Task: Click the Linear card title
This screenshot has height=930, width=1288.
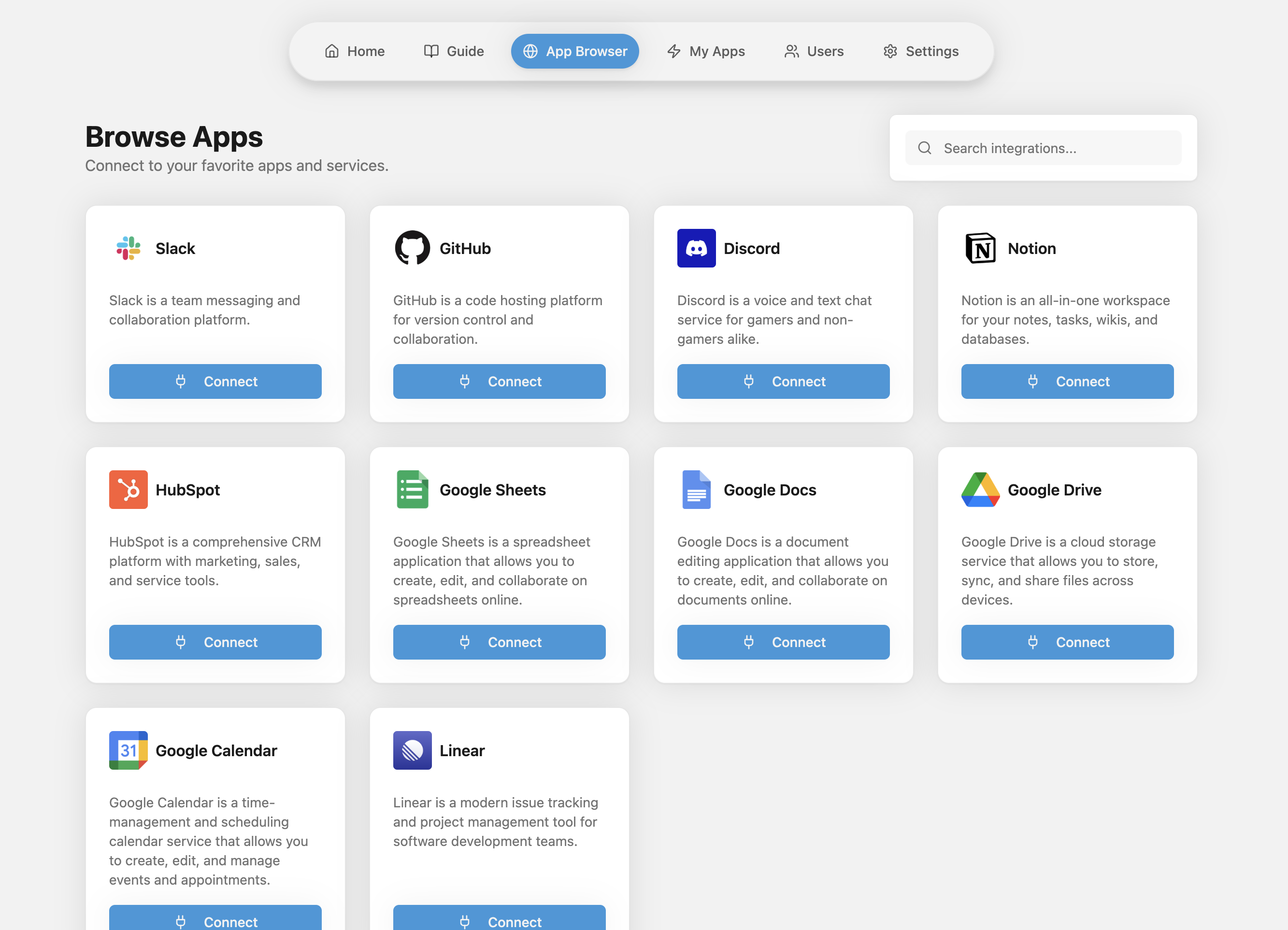Action: point(462,750)
